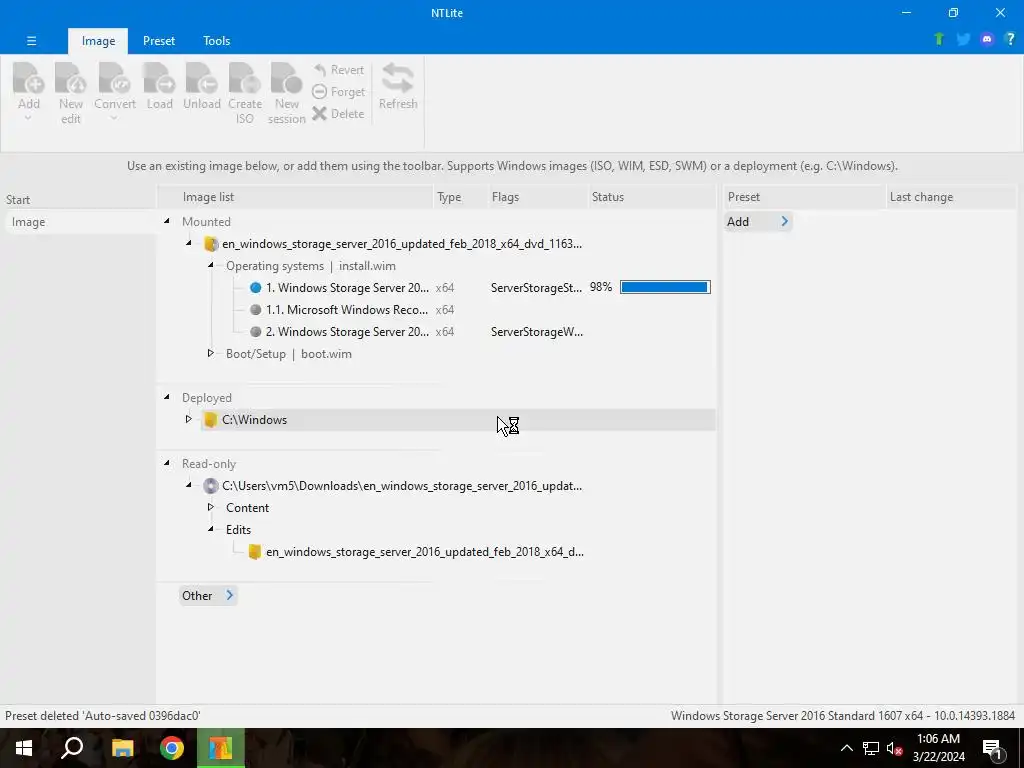1024x768 pixels.
Task: Click the Preset column header
Action: pyautogui.click(x=805, y=197)
